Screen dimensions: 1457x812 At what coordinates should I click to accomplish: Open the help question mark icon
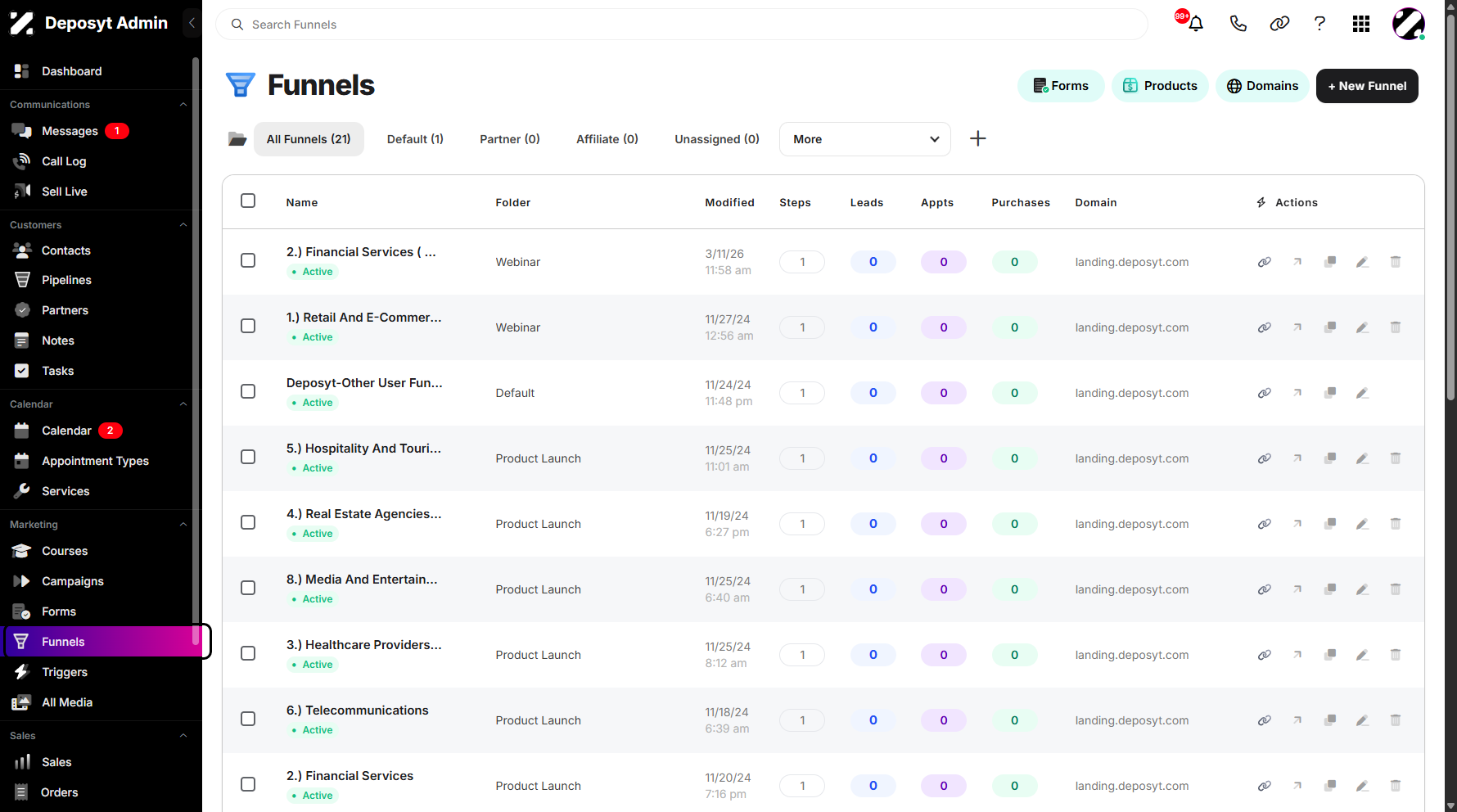point(1319,24)
